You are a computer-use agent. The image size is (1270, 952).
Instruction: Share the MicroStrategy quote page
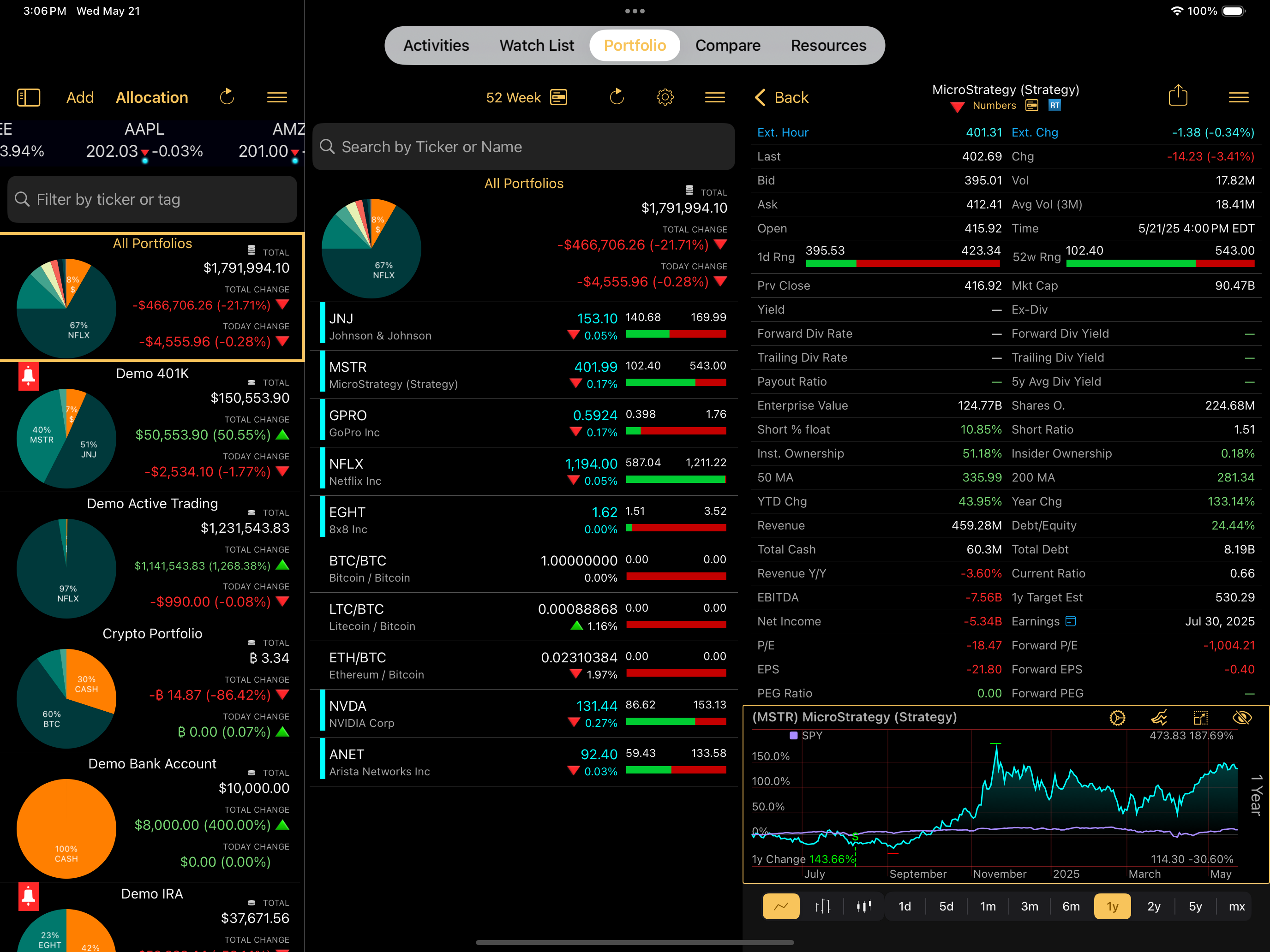[1178, 95]
